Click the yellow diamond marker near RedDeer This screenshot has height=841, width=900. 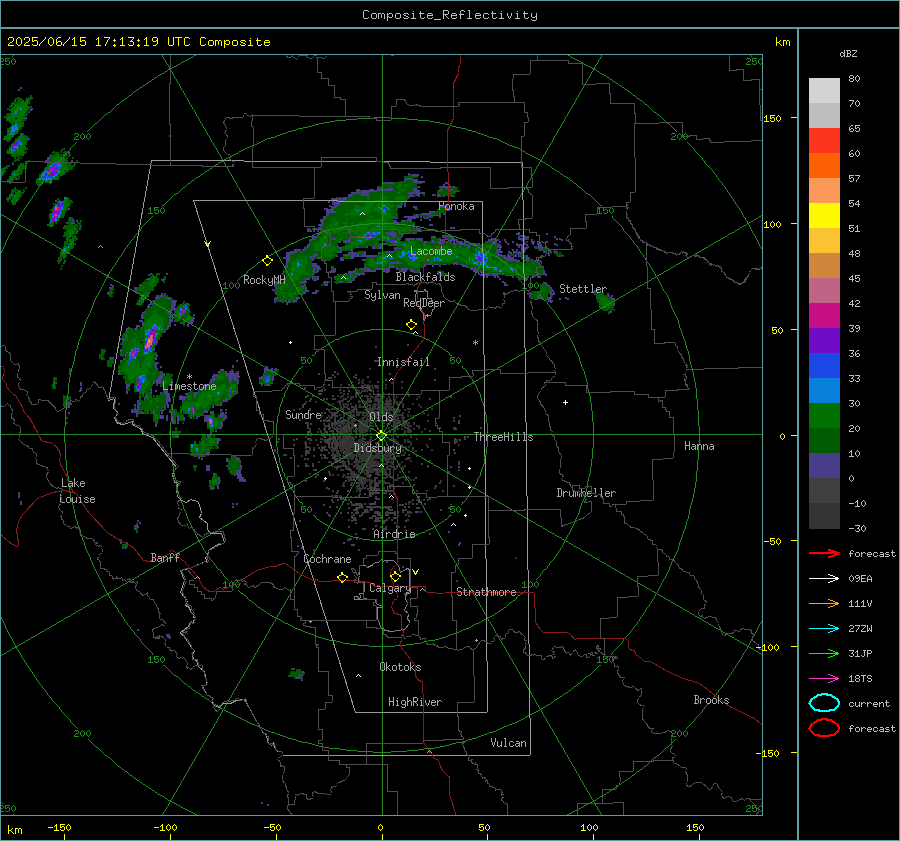click(x=411, y=325)
